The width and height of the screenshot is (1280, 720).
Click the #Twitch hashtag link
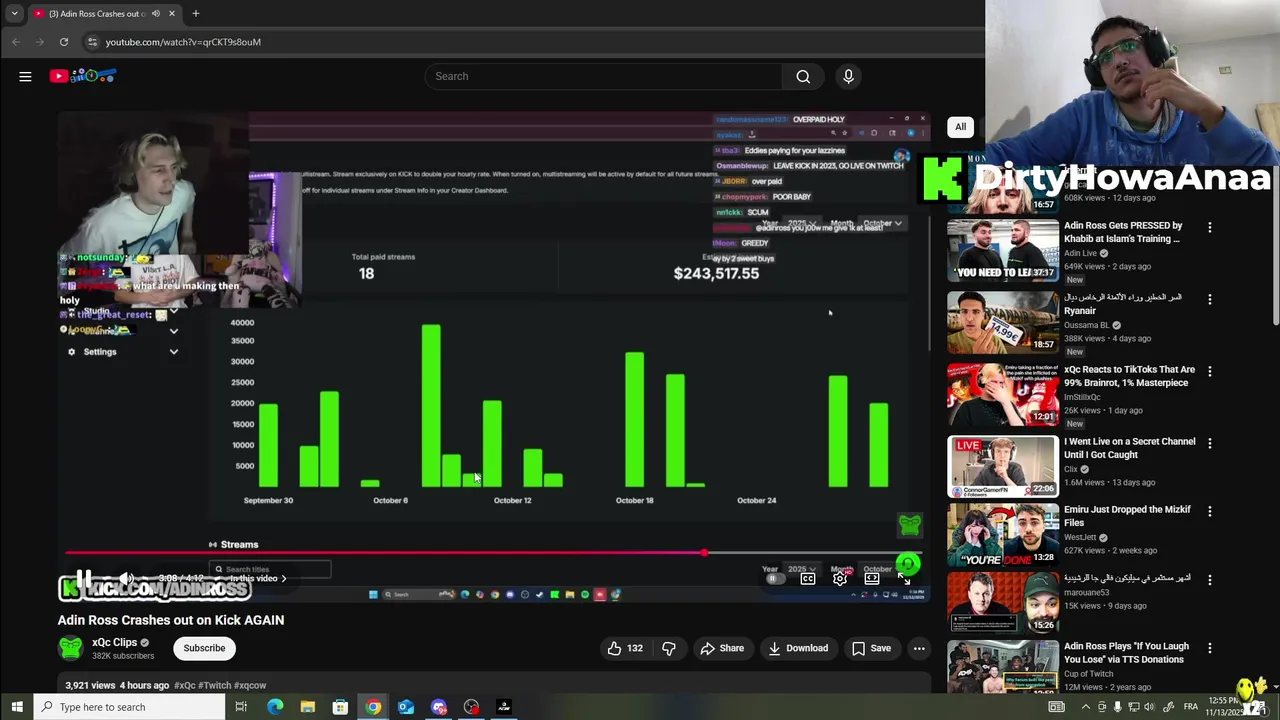tap(214, 685)
